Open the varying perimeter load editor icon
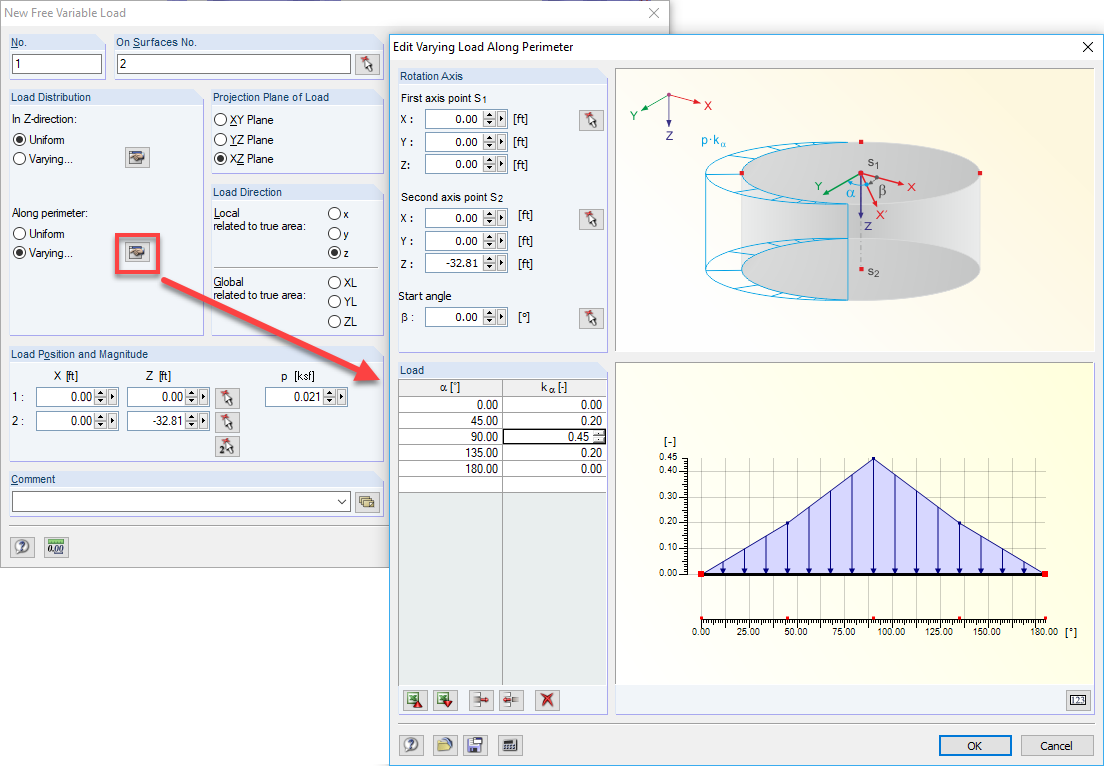The image size is (1104, 766). (x=137, y=253)
